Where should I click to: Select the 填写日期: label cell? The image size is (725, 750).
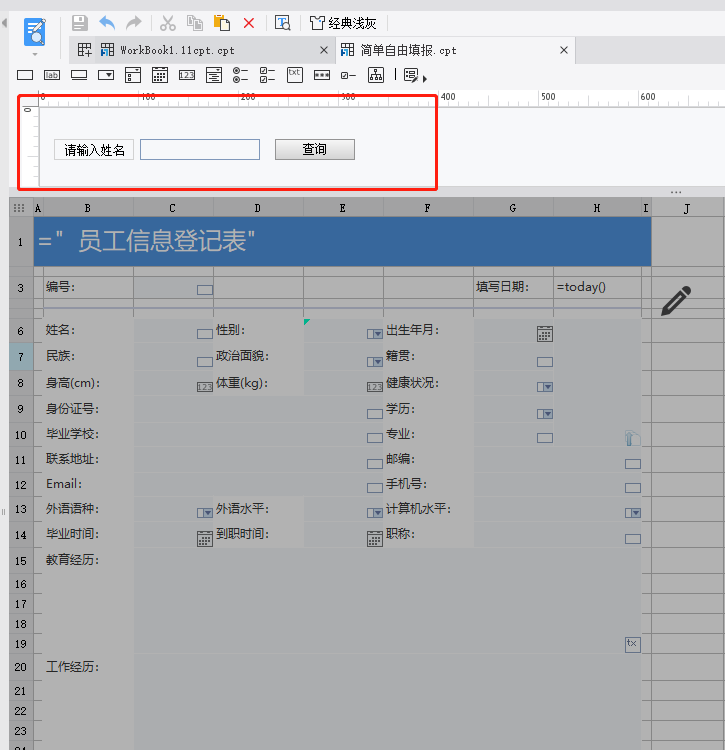[x=513, y=287]
